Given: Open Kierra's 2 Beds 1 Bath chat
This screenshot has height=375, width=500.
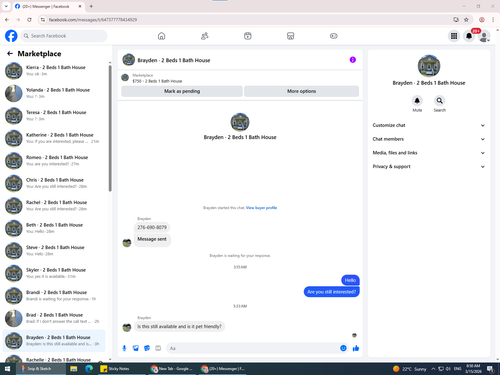Looking at the screenshot, I should pyautogui.click(x=55, y=71).
